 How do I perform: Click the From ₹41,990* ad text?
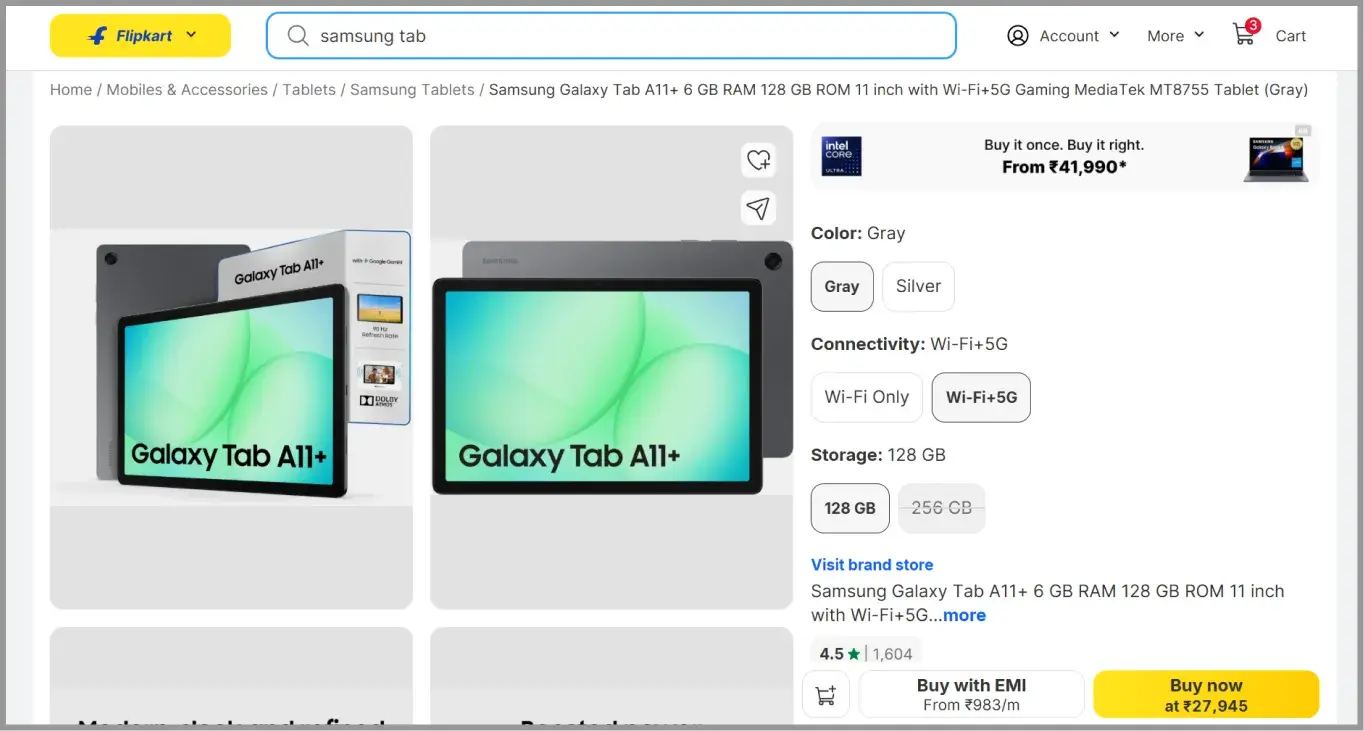click(1064, 167)
